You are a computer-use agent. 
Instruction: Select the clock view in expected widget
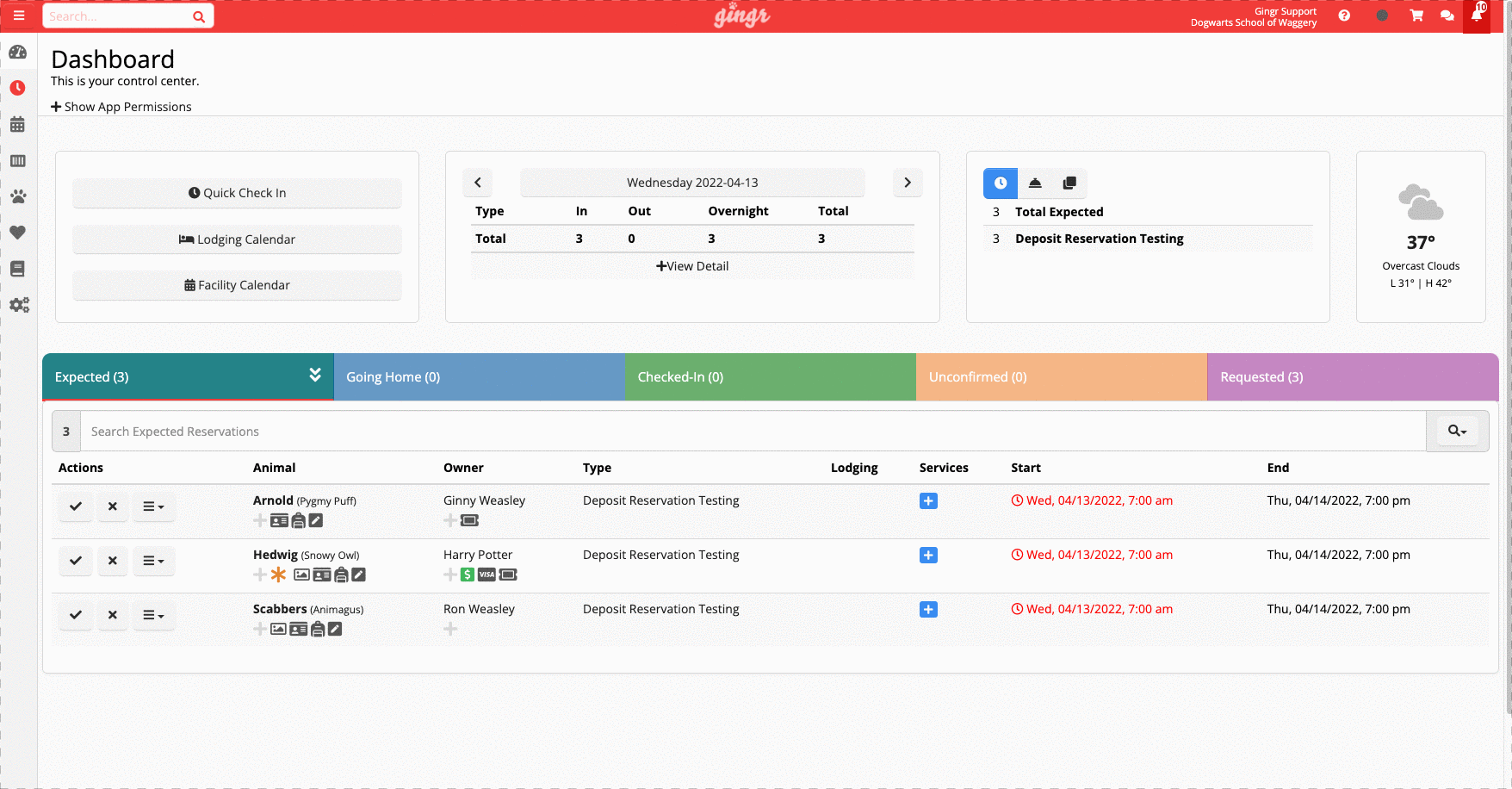pos(1001,183)
